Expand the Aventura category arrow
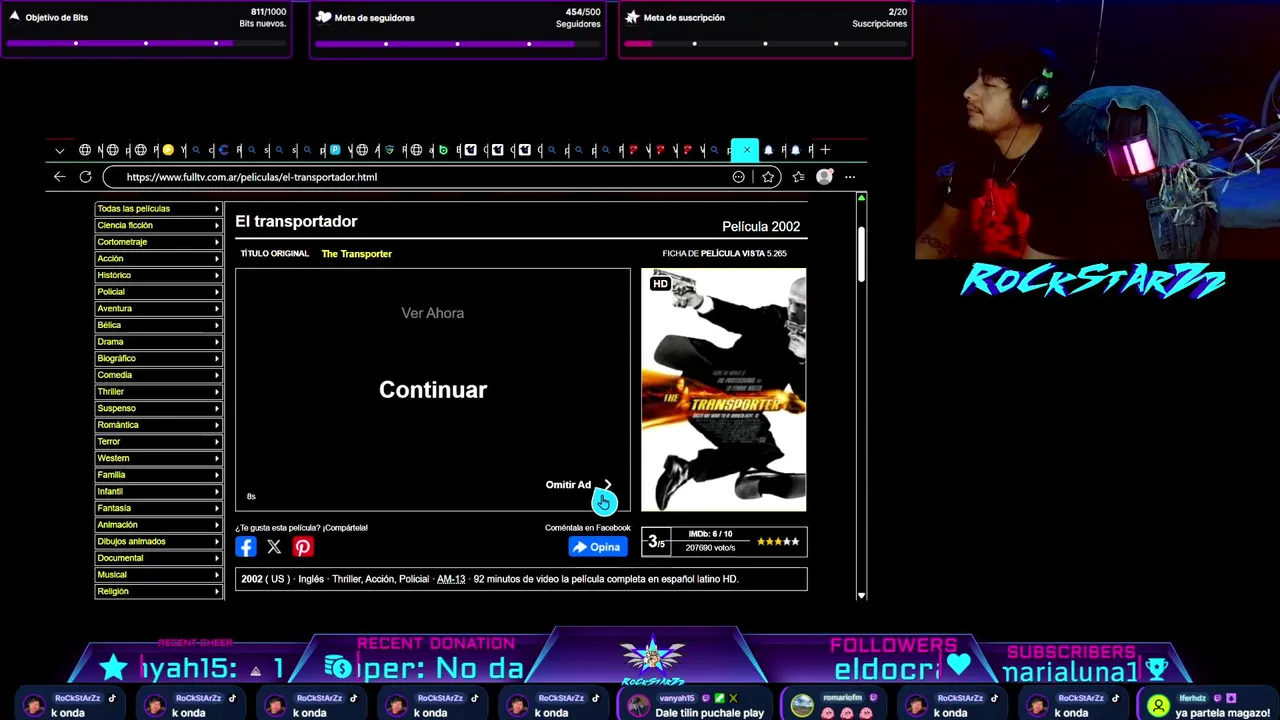 click(x=217, y=309)
